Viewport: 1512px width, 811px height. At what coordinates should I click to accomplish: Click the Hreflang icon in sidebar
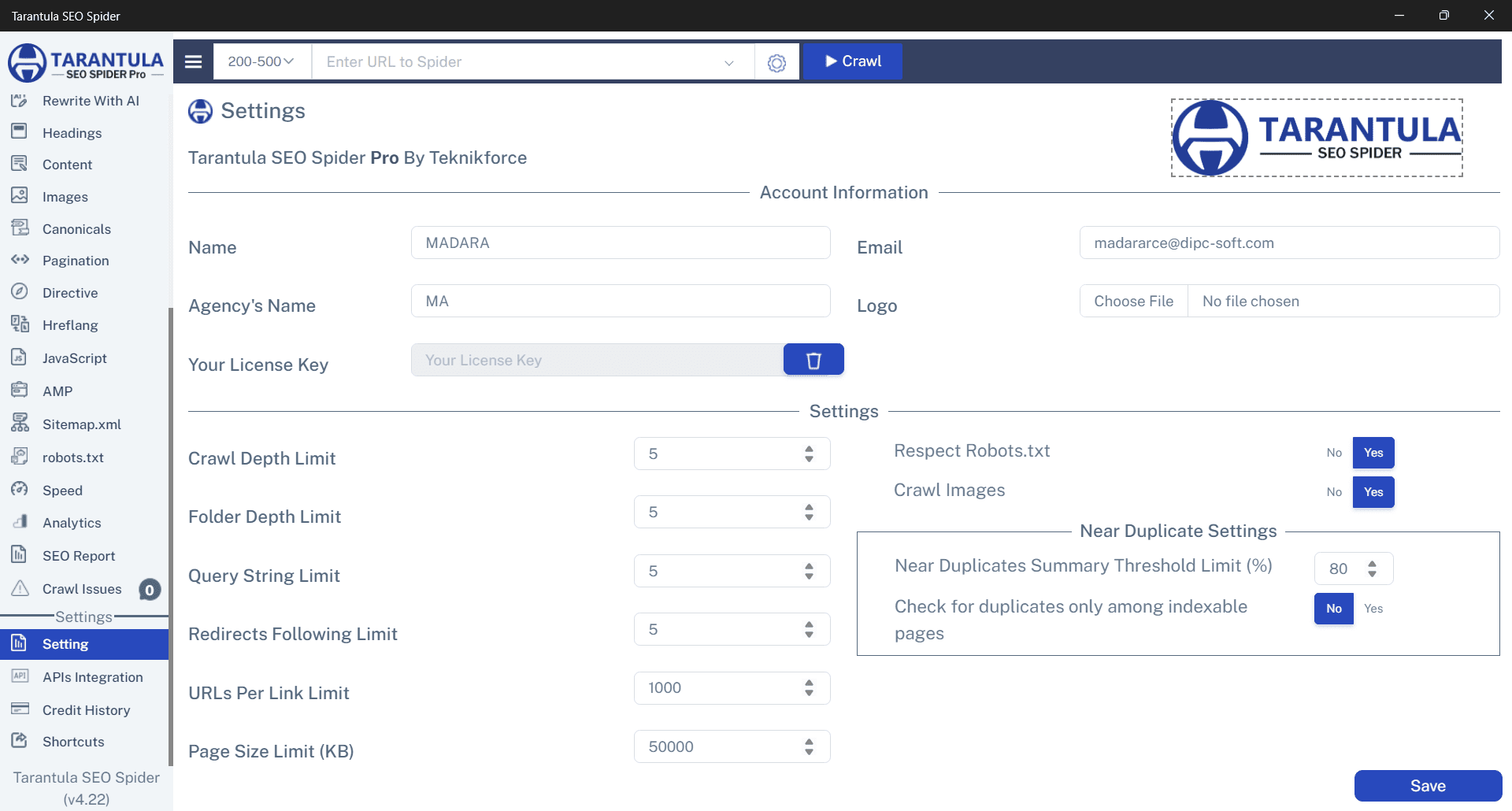[20, 324]
